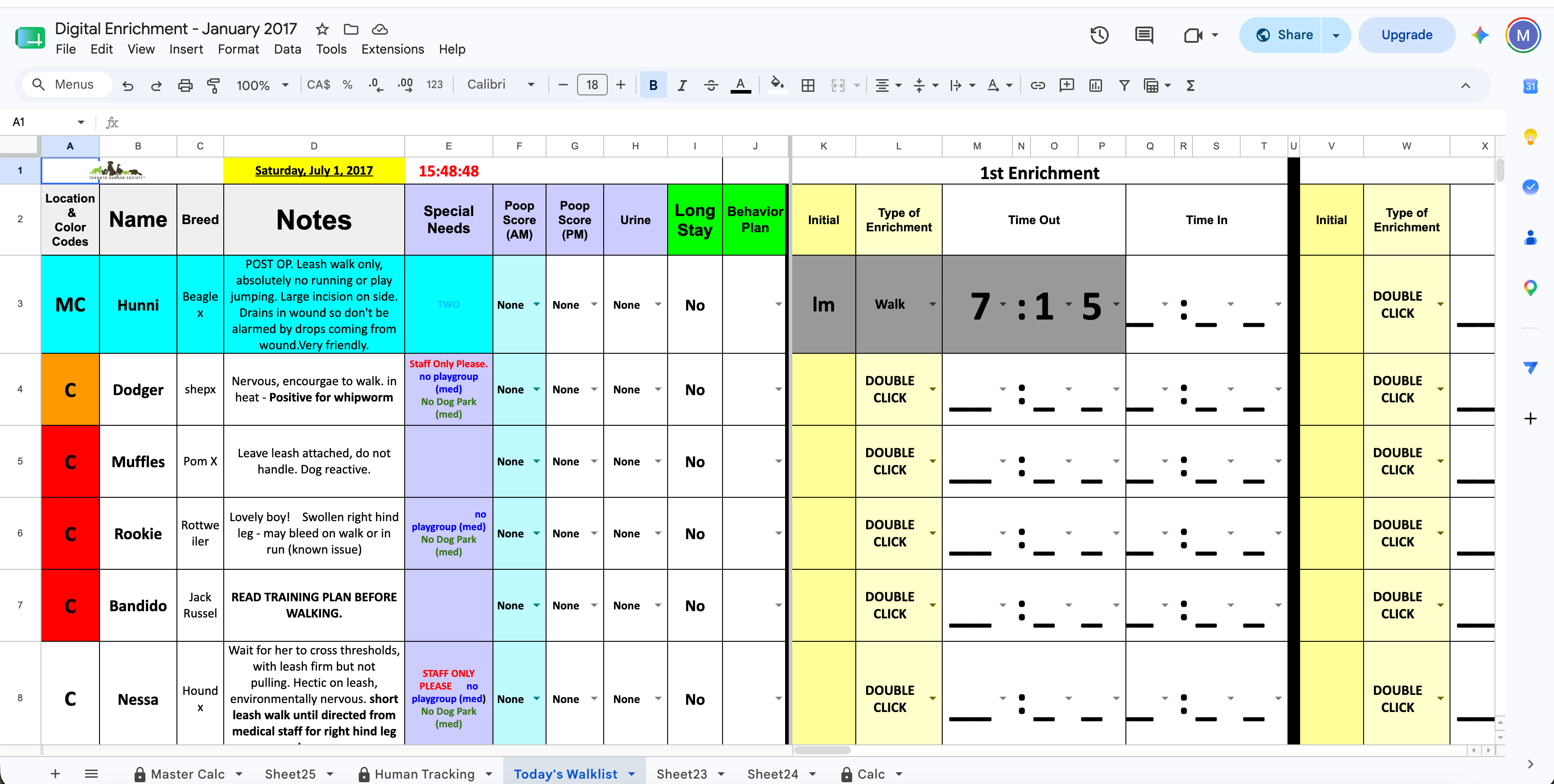
Task: Click the Create a filter icon
Action: (x=1125, y=86)
